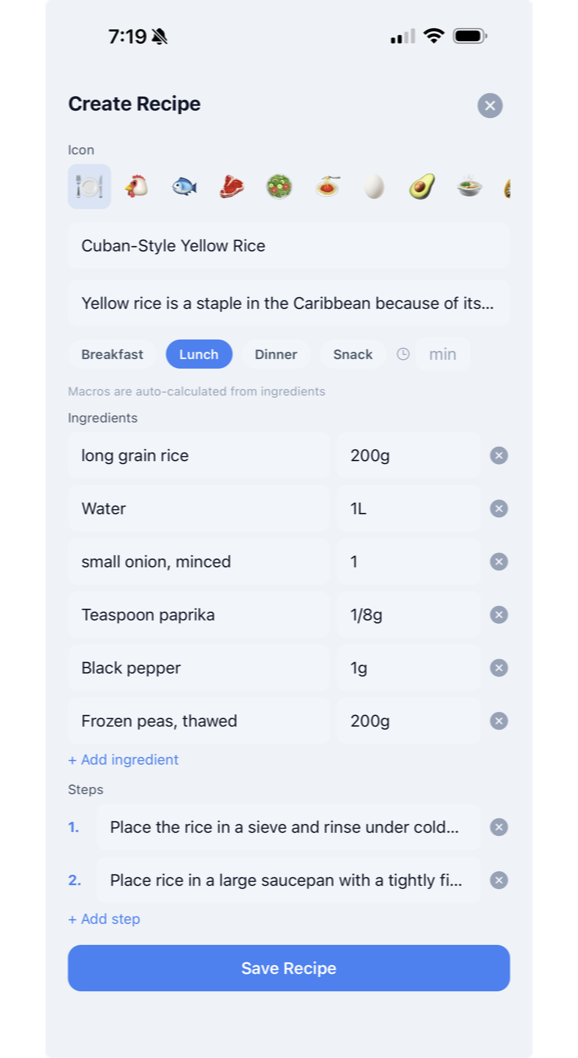Select the fork and plate recipe icon
578x1058 pixels.
click(x=89, y=186)
